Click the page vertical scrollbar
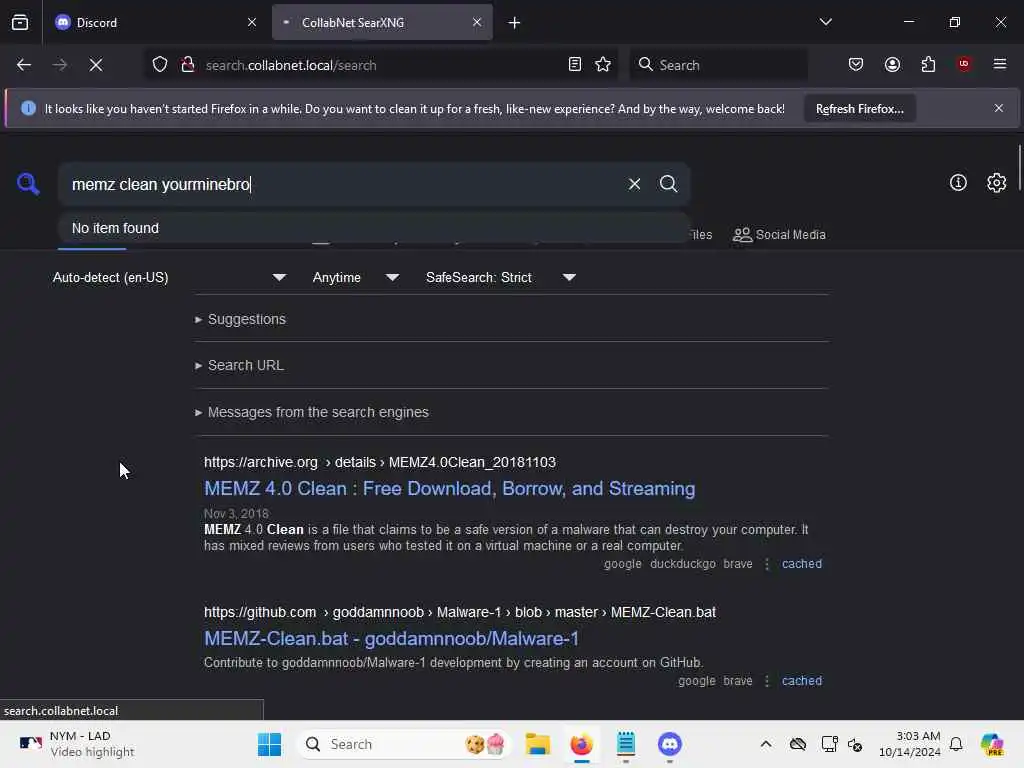The image size is (1024, 768). click(1019, 168)
